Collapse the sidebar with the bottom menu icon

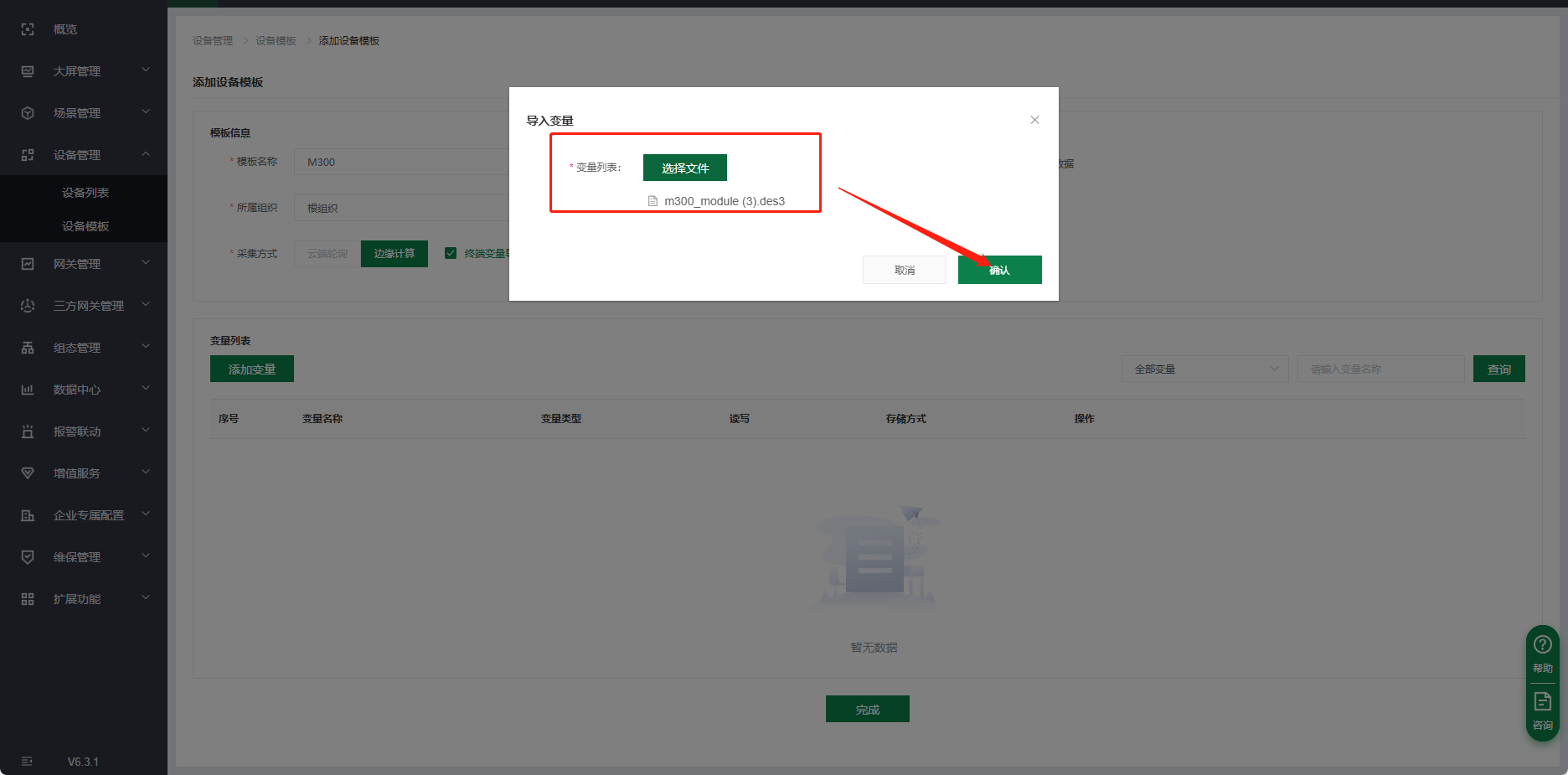point(27,761)
